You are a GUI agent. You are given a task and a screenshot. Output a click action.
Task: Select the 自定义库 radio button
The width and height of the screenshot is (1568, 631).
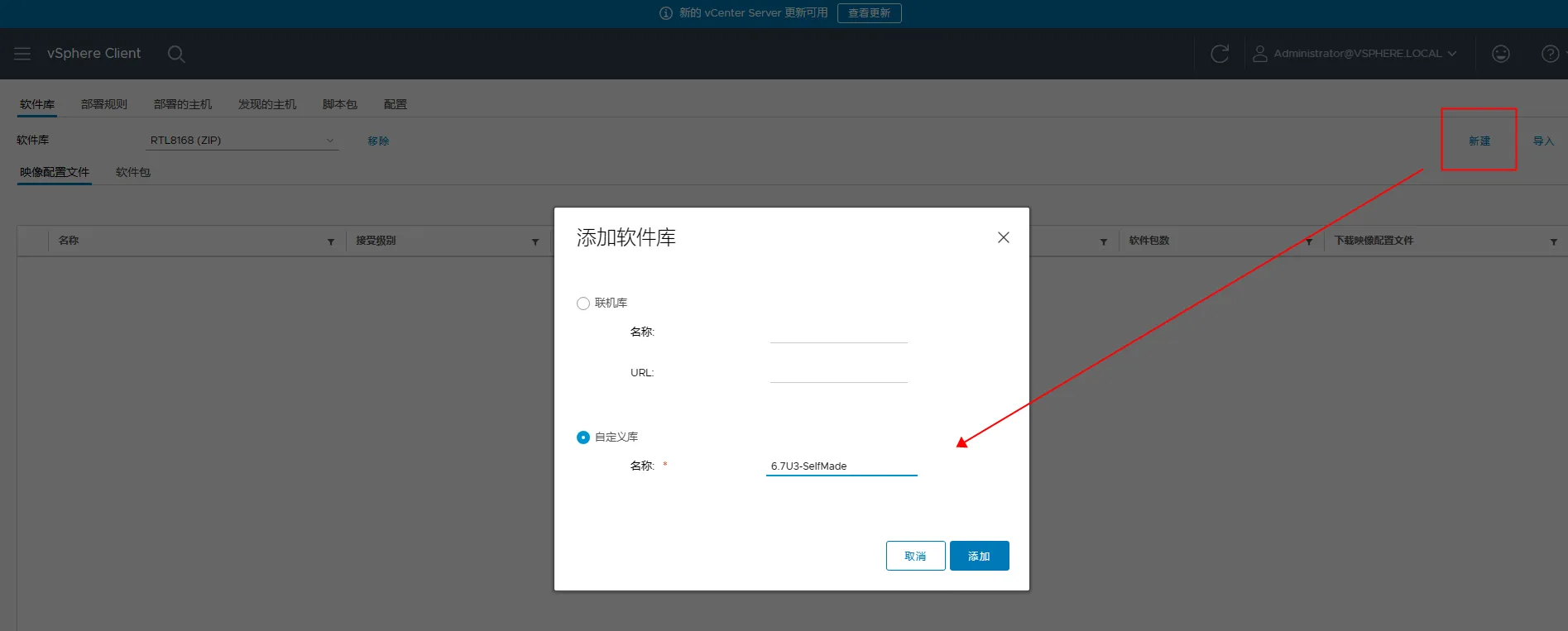(x=583, y=437)
